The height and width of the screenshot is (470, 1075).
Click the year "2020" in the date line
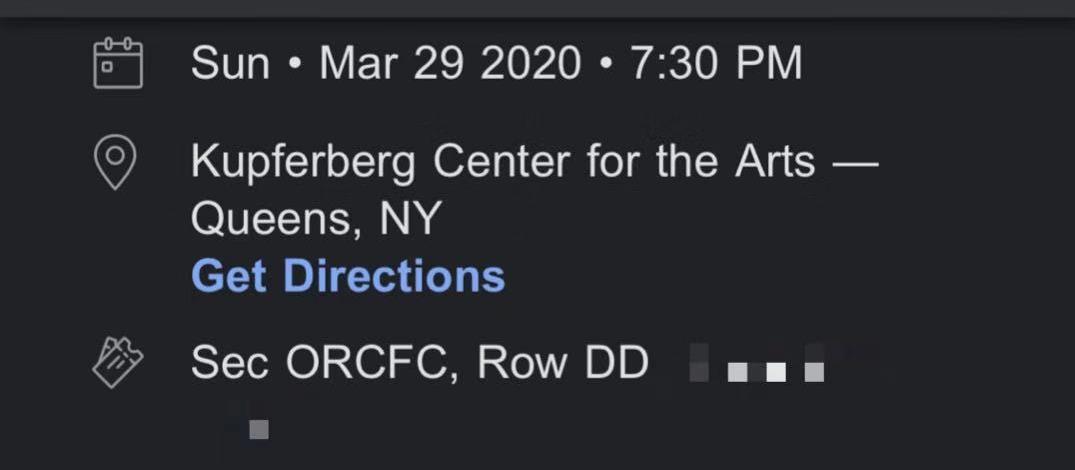pyautogui.click(x=530, y=64)
